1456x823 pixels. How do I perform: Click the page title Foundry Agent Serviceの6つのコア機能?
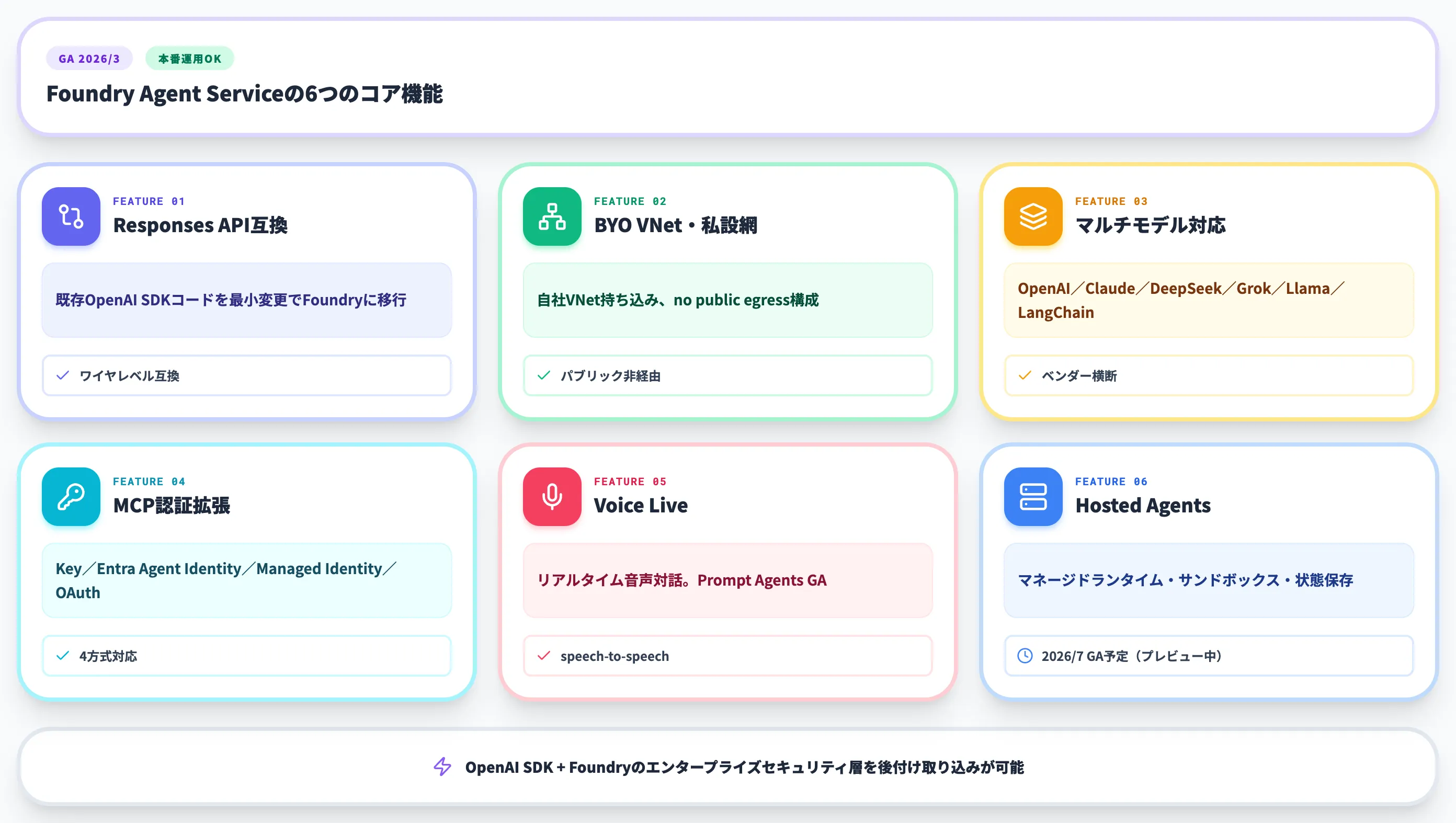pyautogui.click(x=244, y=94)
